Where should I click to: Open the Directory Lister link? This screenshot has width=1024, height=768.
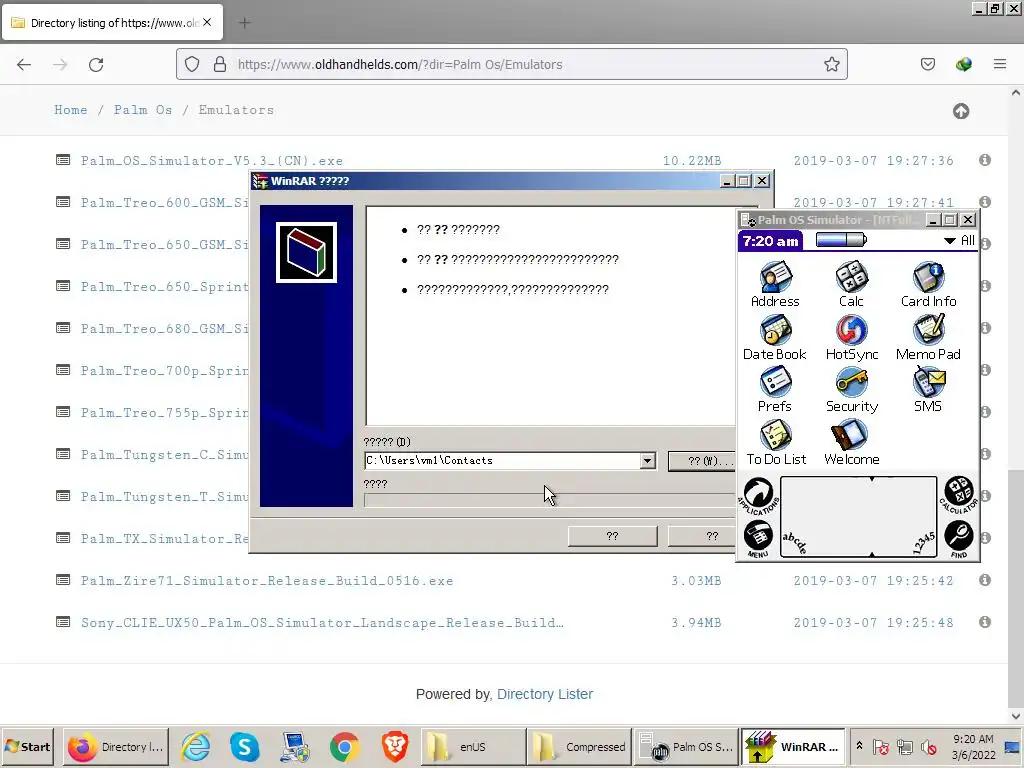point(545,694)
